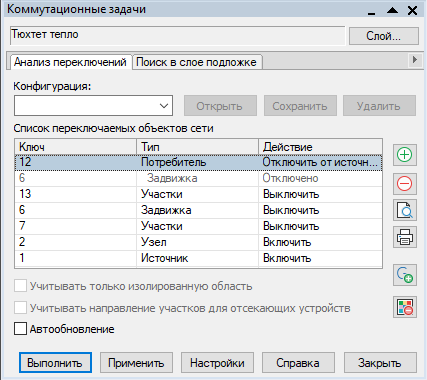Remove object with the red minus icon
Screen dimensions: 427x380
(405, 184)
